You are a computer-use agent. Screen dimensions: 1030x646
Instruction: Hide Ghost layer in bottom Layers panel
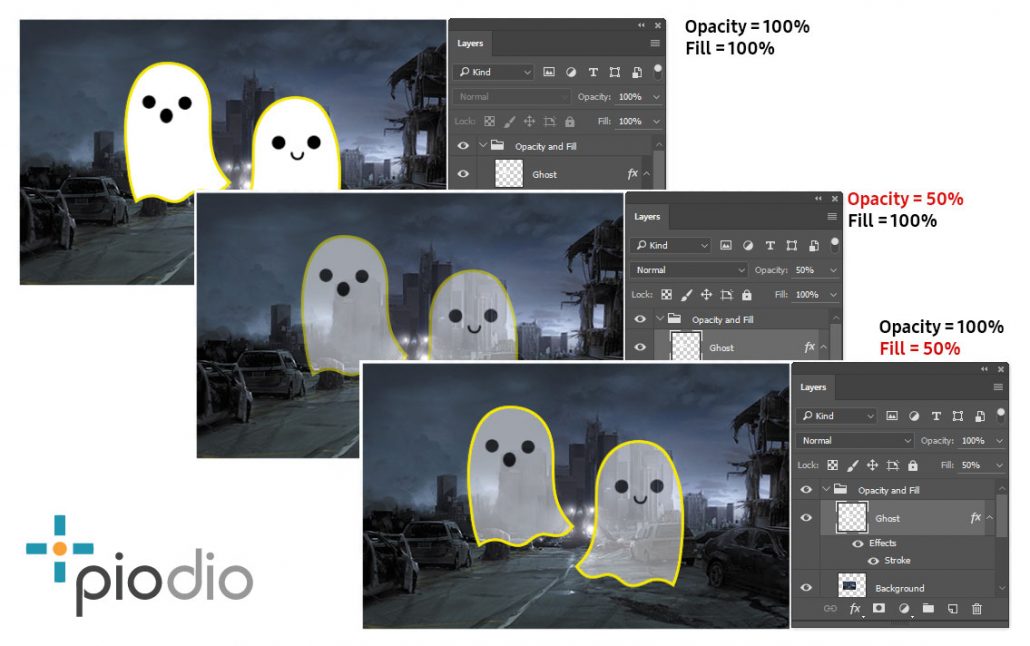point(806,518)
